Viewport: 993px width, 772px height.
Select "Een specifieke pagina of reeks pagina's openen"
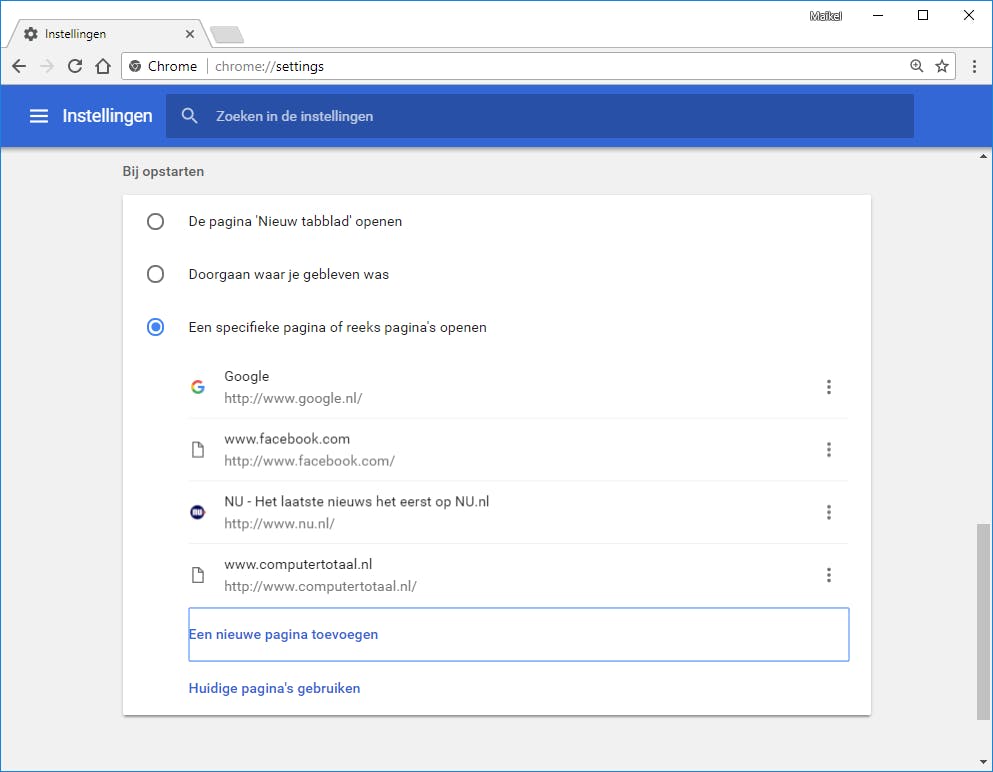pos(155,327)
